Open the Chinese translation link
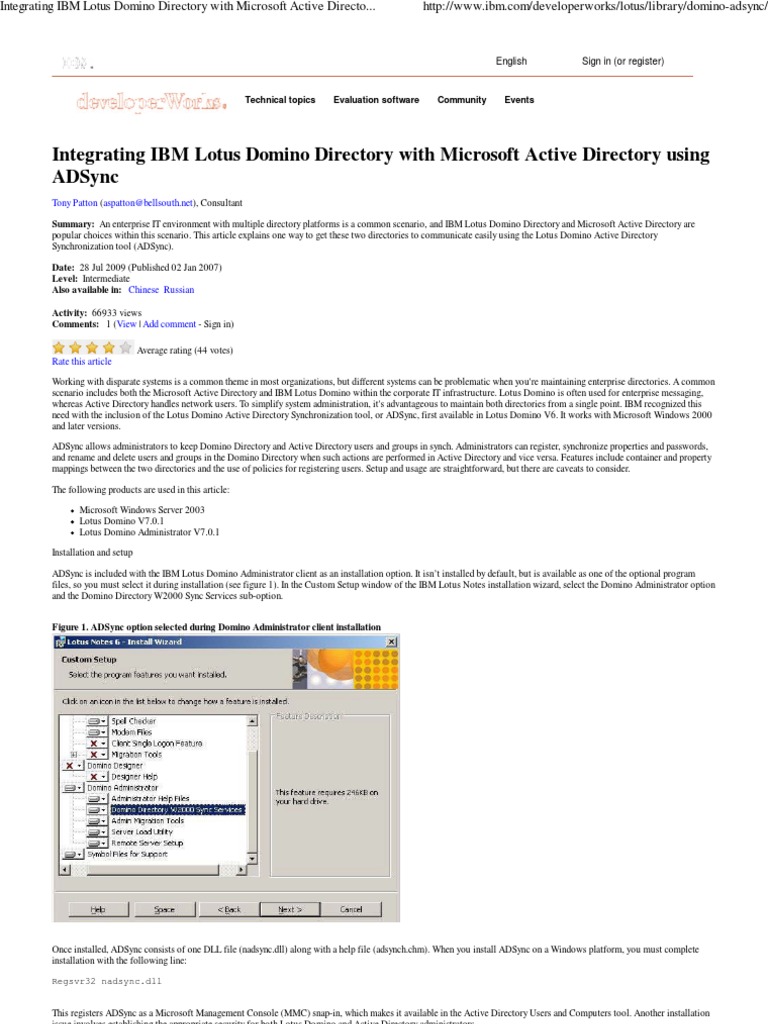The image size is (768, 1024). point(143,290)
